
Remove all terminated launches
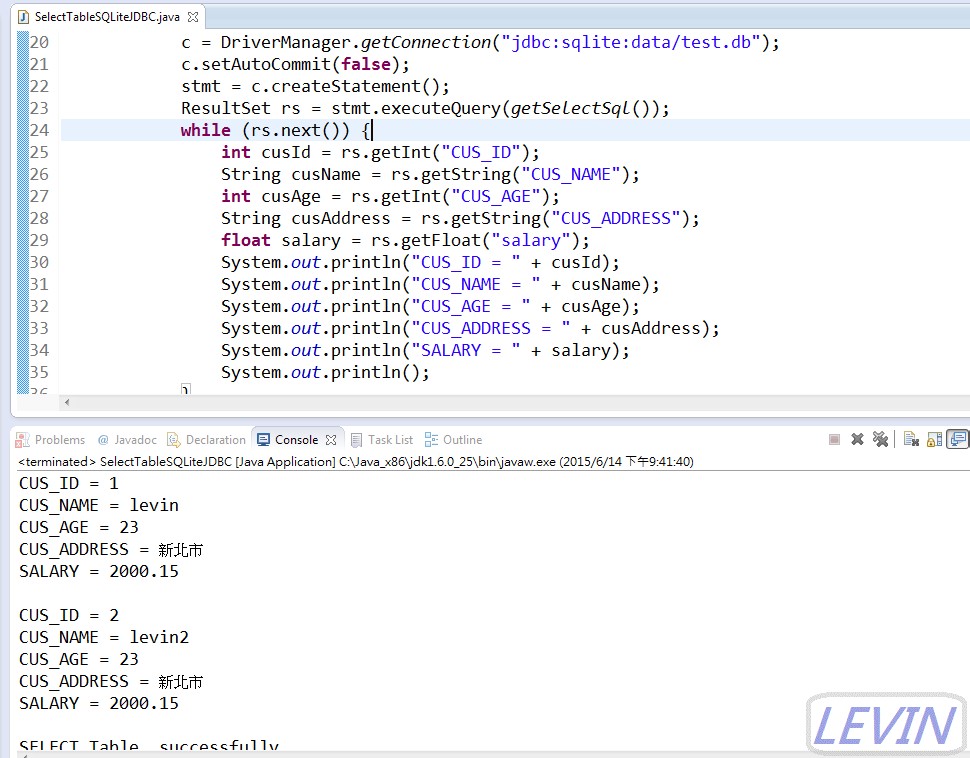[881, 439]
